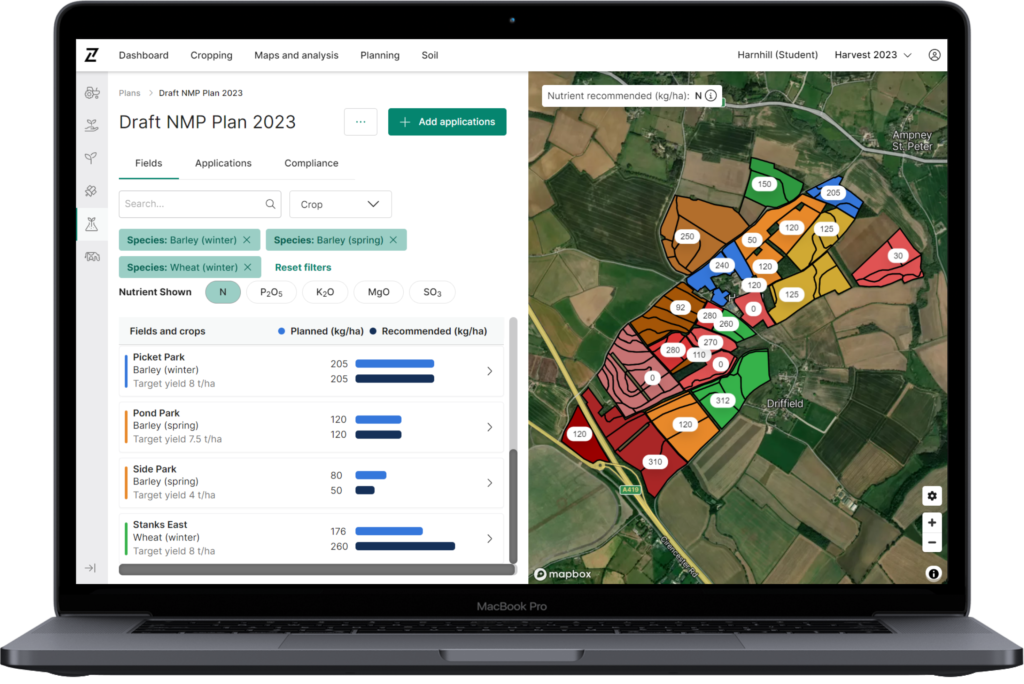Screen dimensions: 1024x684
Task: Click the info icon beside Nutrient recommended
Action: (711, 96)
